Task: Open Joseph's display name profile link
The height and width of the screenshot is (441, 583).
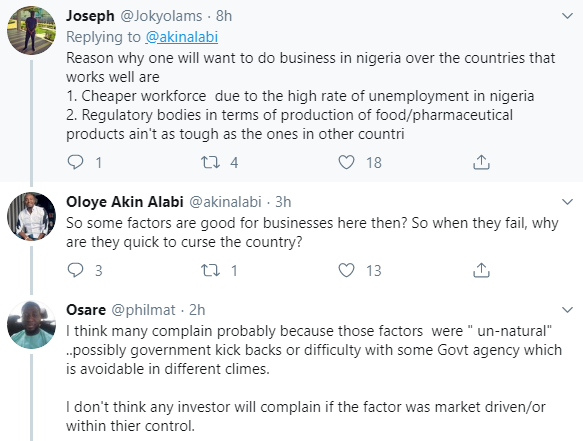Action: tap(90, 16)
